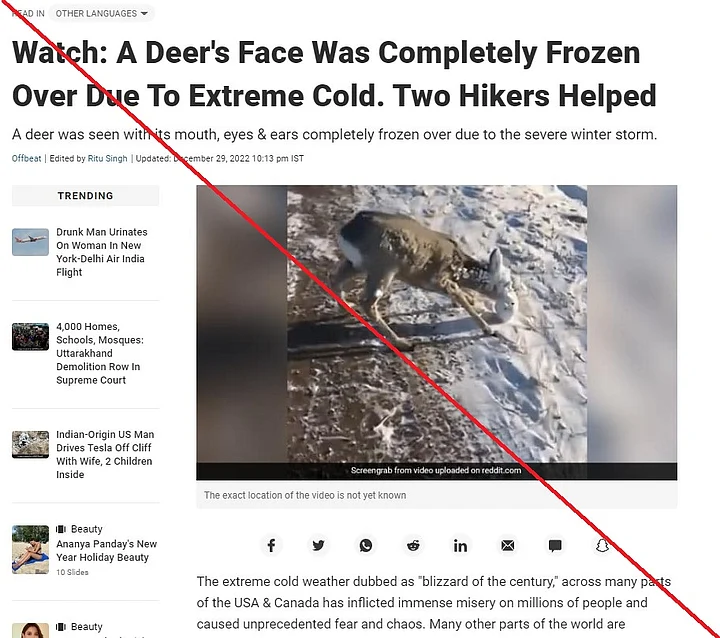
Task: Open Drunk Man Urinates trending story
Action: pyautogui.click(x=102, y=252)
